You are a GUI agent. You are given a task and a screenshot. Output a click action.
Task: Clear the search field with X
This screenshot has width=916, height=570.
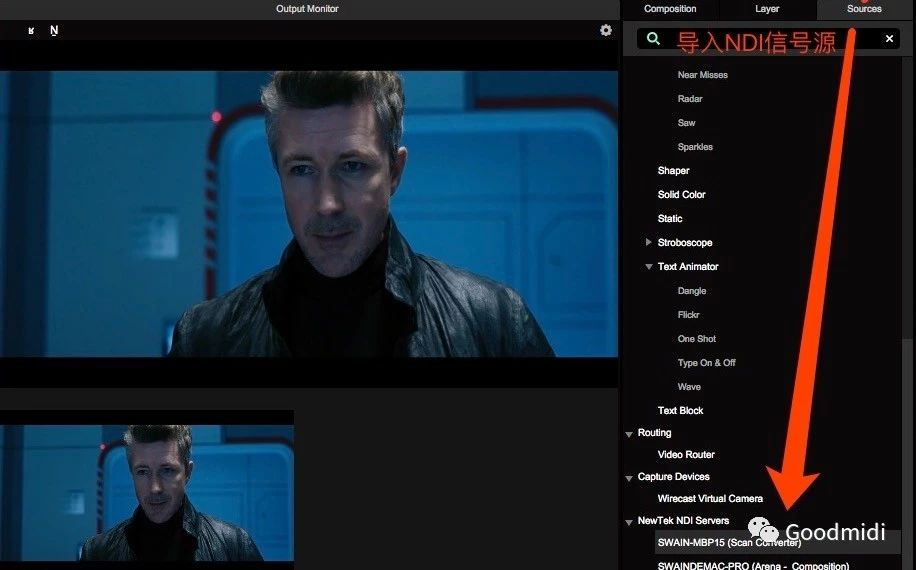[889, 39]
